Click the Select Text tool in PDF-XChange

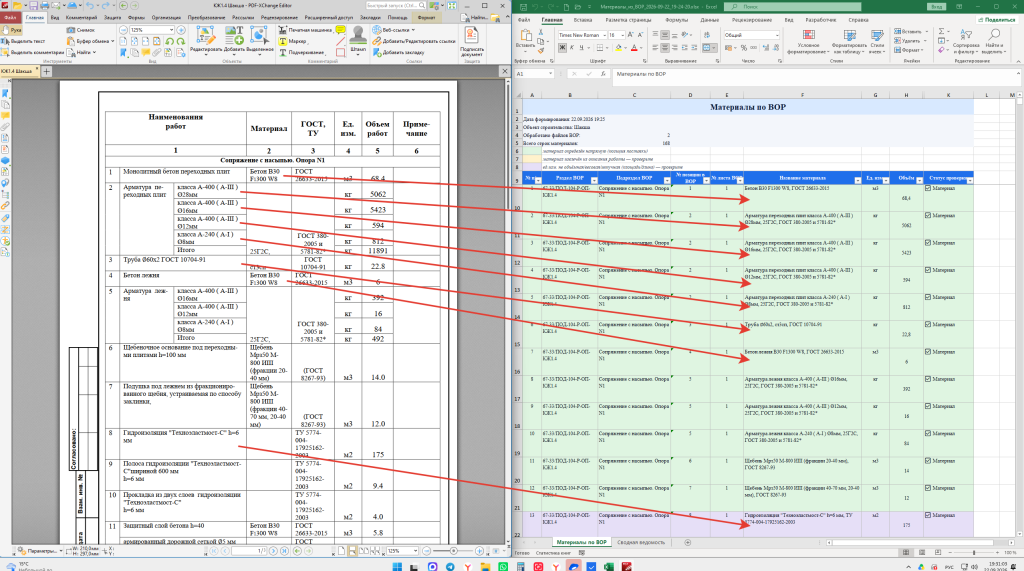24,41
